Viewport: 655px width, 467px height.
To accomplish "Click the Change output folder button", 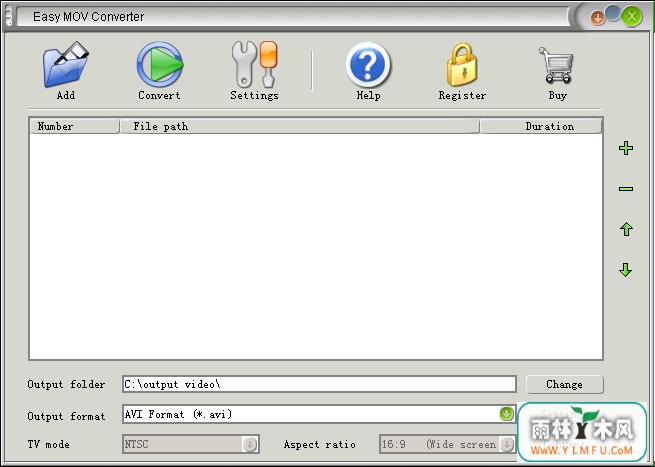I will tap(564, 384).
